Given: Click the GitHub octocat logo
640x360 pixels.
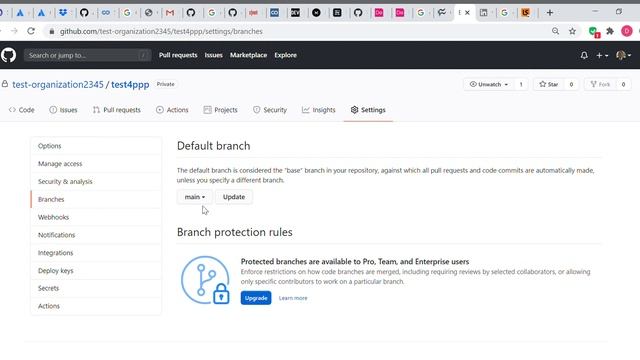Looking at the screenshot, I should coord(8,55).
